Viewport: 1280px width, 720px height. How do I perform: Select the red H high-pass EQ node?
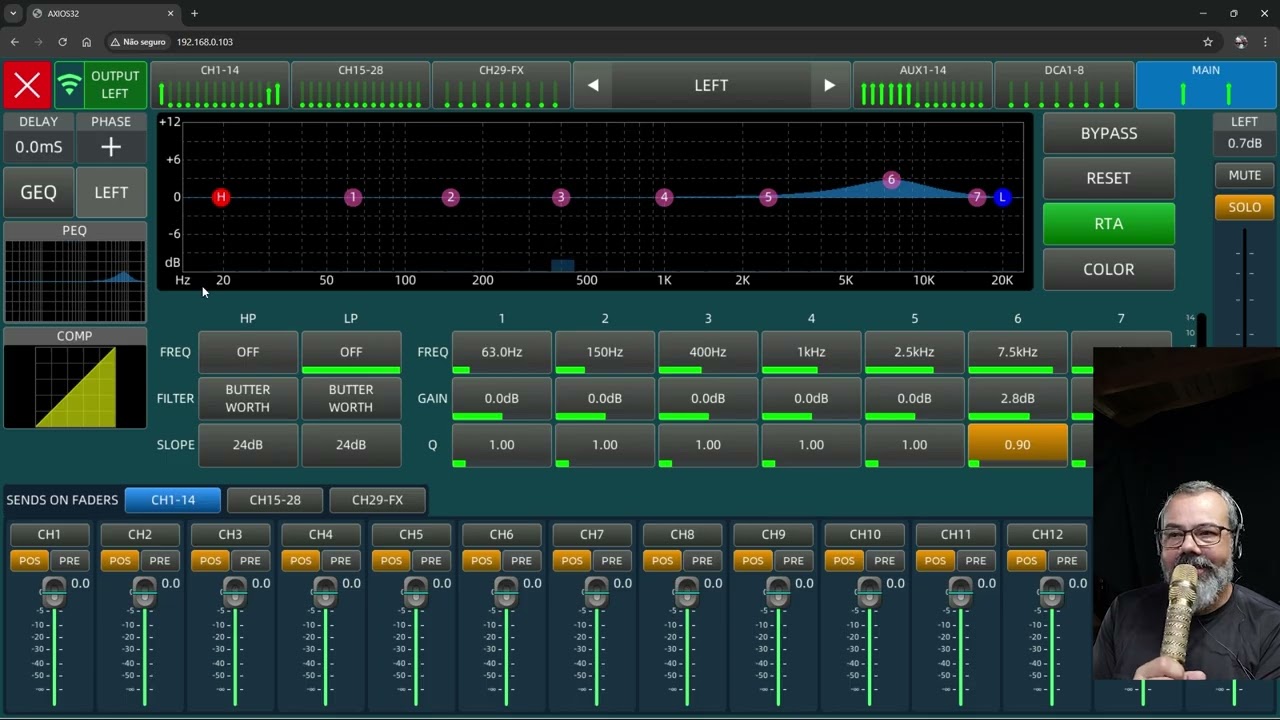click(x=221, y=197)
